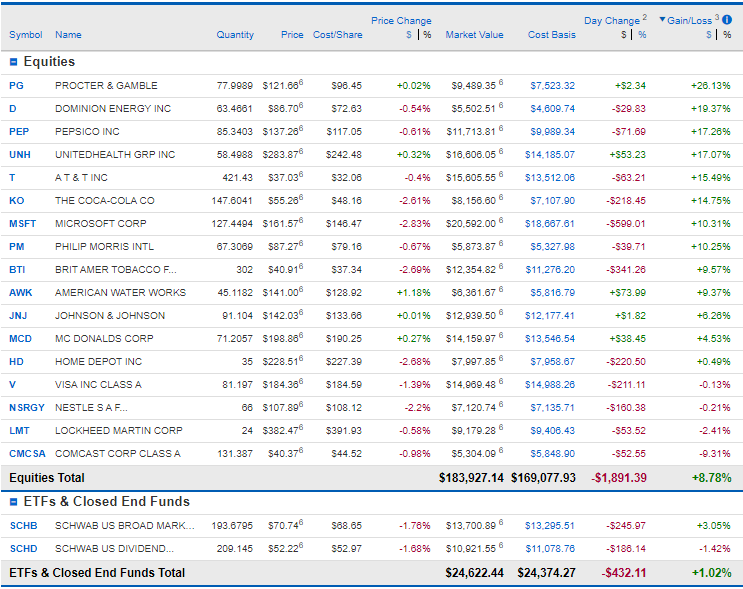The image size is (743, 589).
Task: Open the AWK symbol link
Action: click(20, 292)
